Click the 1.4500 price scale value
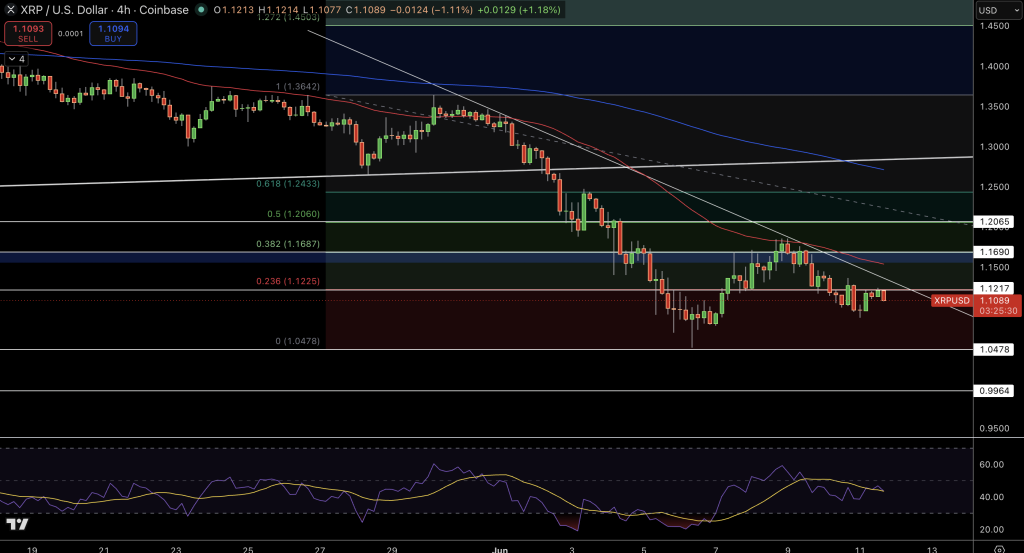This screenshot has width=1024, height=553. coord(995,26)
